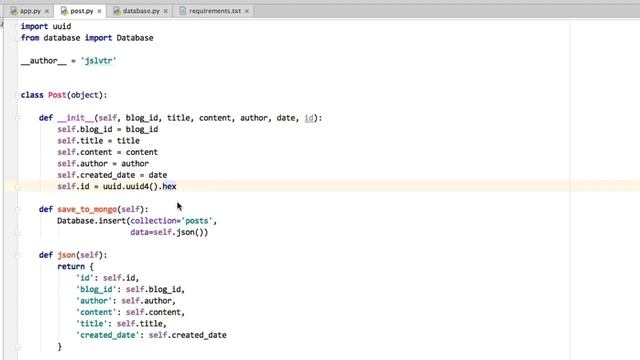Click the Python file icon on database.py tab
Viewport: 640px width, 360px height.
(x=117, y=11)
